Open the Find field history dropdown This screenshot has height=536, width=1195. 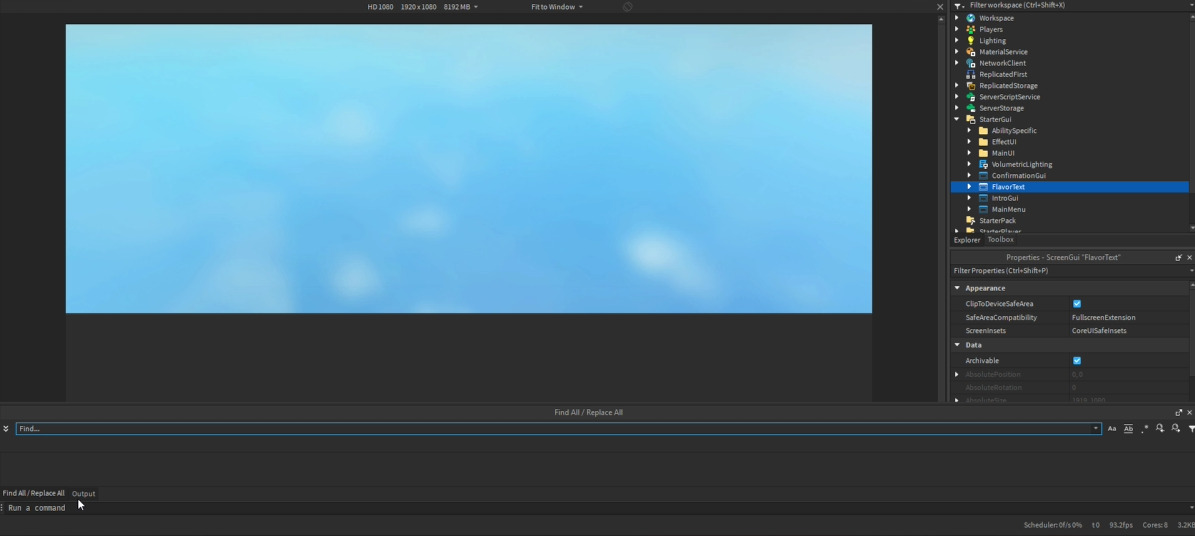click(x=1096, y=428)
